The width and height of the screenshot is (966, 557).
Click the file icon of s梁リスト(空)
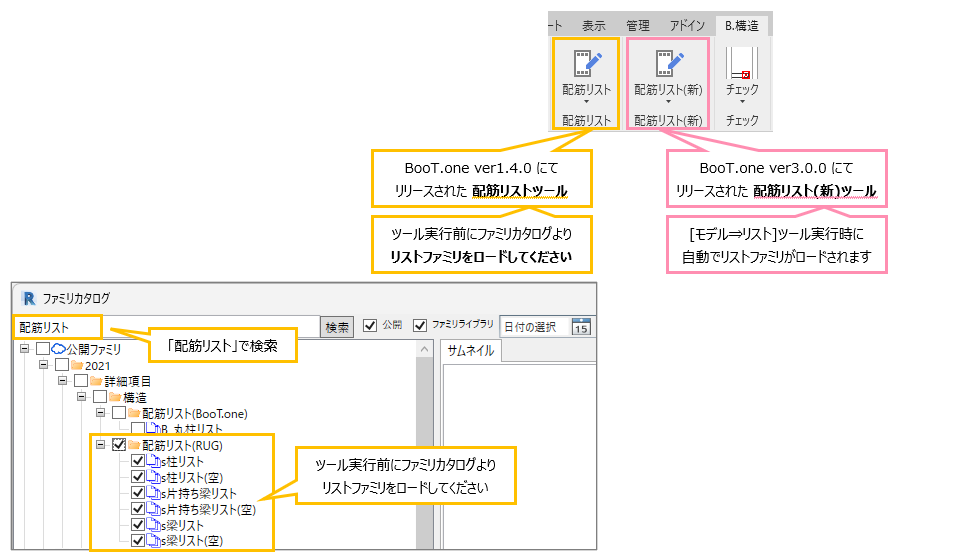click(153, 540)
